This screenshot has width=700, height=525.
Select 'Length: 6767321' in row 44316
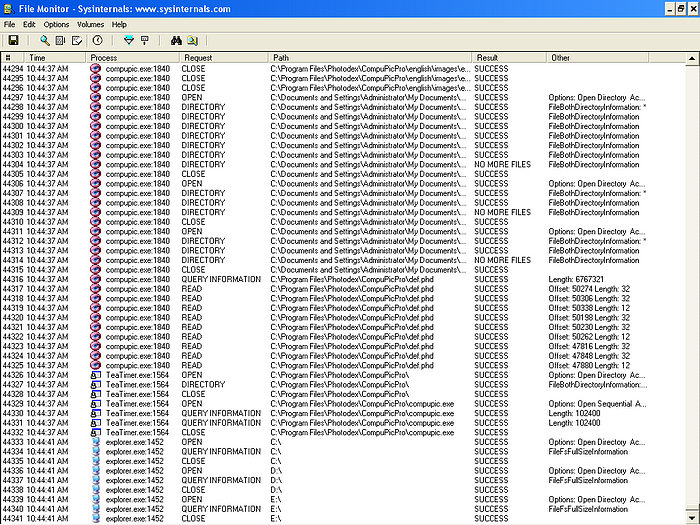point(576,279)
